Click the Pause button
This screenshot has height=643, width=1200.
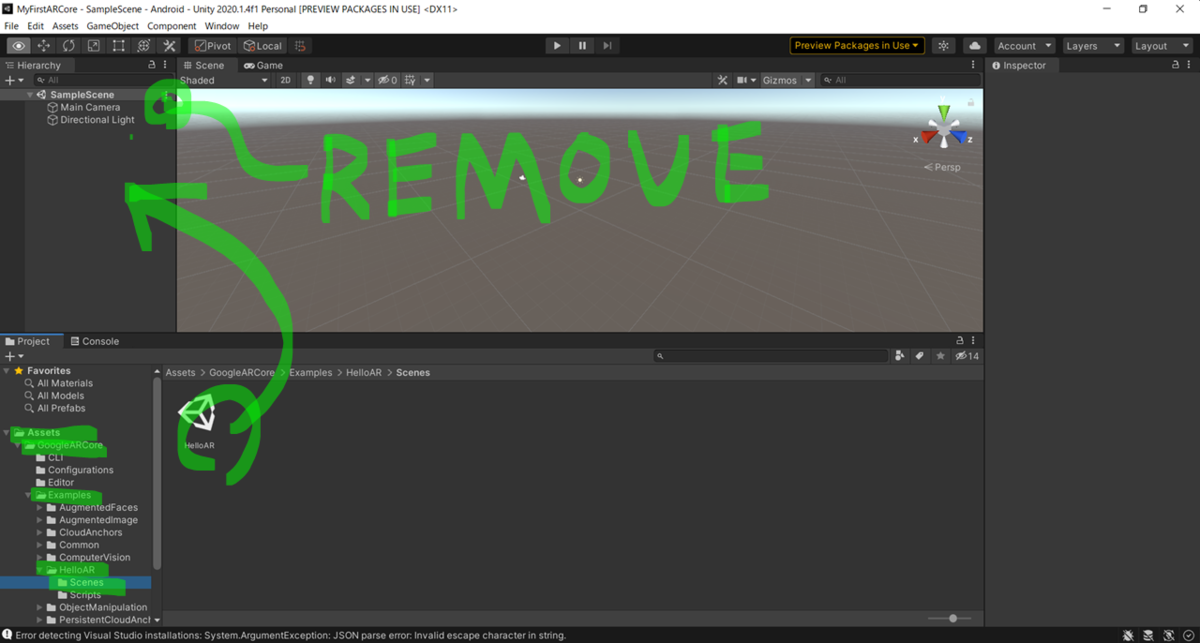click(x=582, y=46)
